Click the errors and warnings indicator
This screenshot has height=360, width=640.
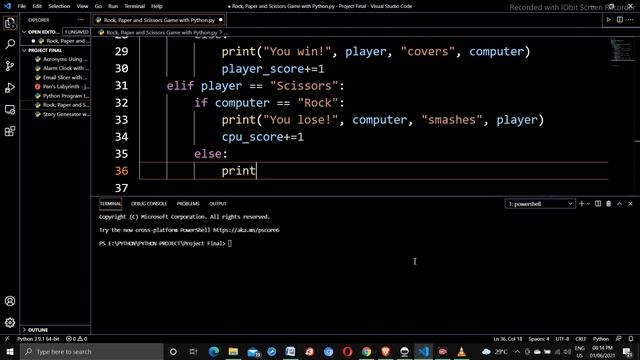(77, 339)
